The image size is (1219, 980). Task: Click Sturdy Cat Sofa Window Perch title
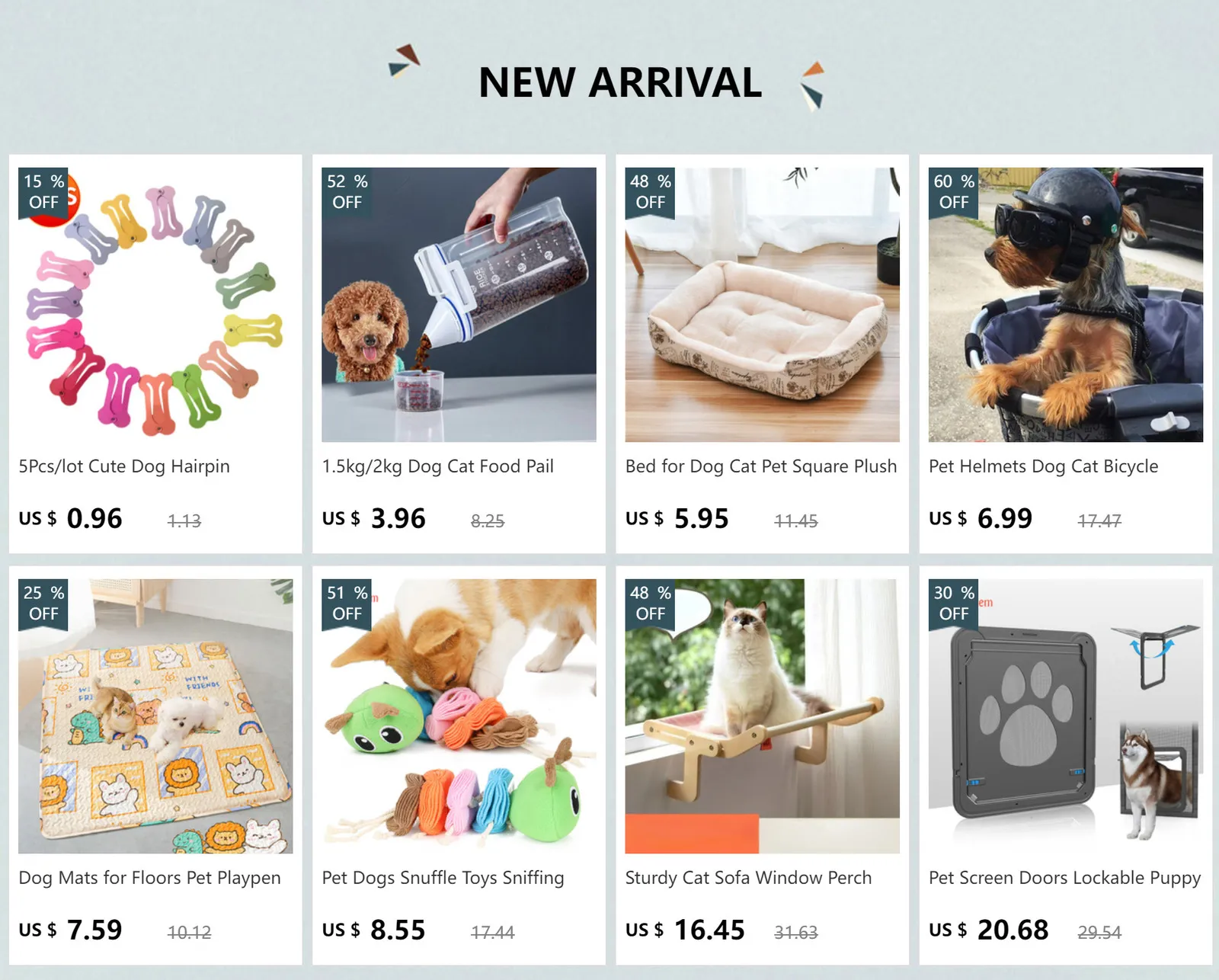pos(748,878)
